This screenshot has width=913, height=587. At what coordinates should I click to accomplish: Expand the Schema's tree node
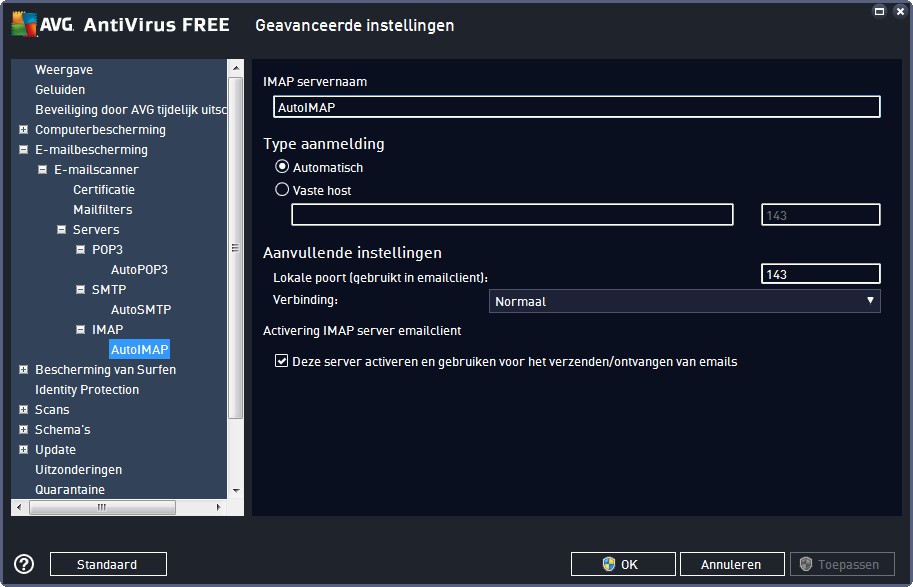tap(23, 429)
